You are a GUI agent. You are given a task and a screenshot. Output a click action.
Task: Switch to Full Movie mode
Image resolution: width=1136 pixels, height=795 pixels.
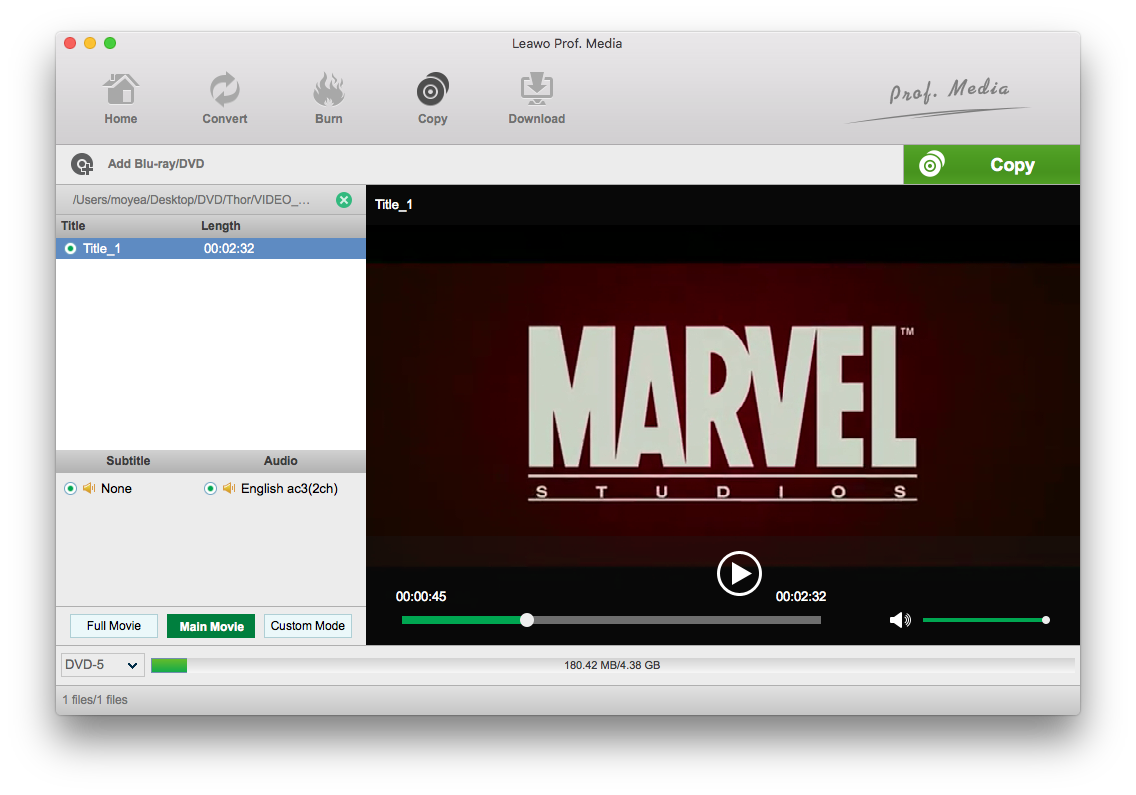tap(113, 626)
